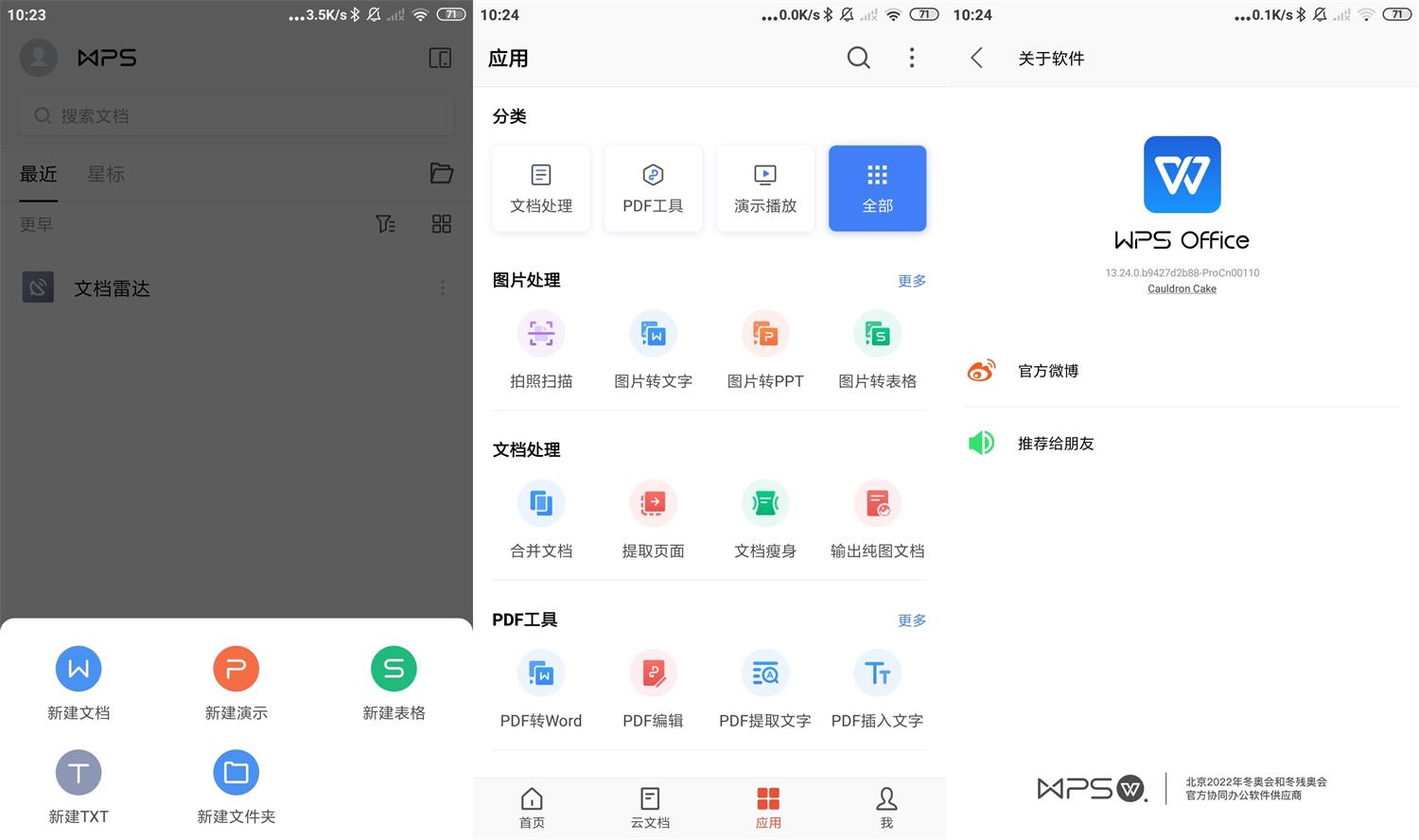The width and height of the screenshot is (1419, 840).
Task: Select the PDF提取文字 text extraction tool
Action: [764, 688]
